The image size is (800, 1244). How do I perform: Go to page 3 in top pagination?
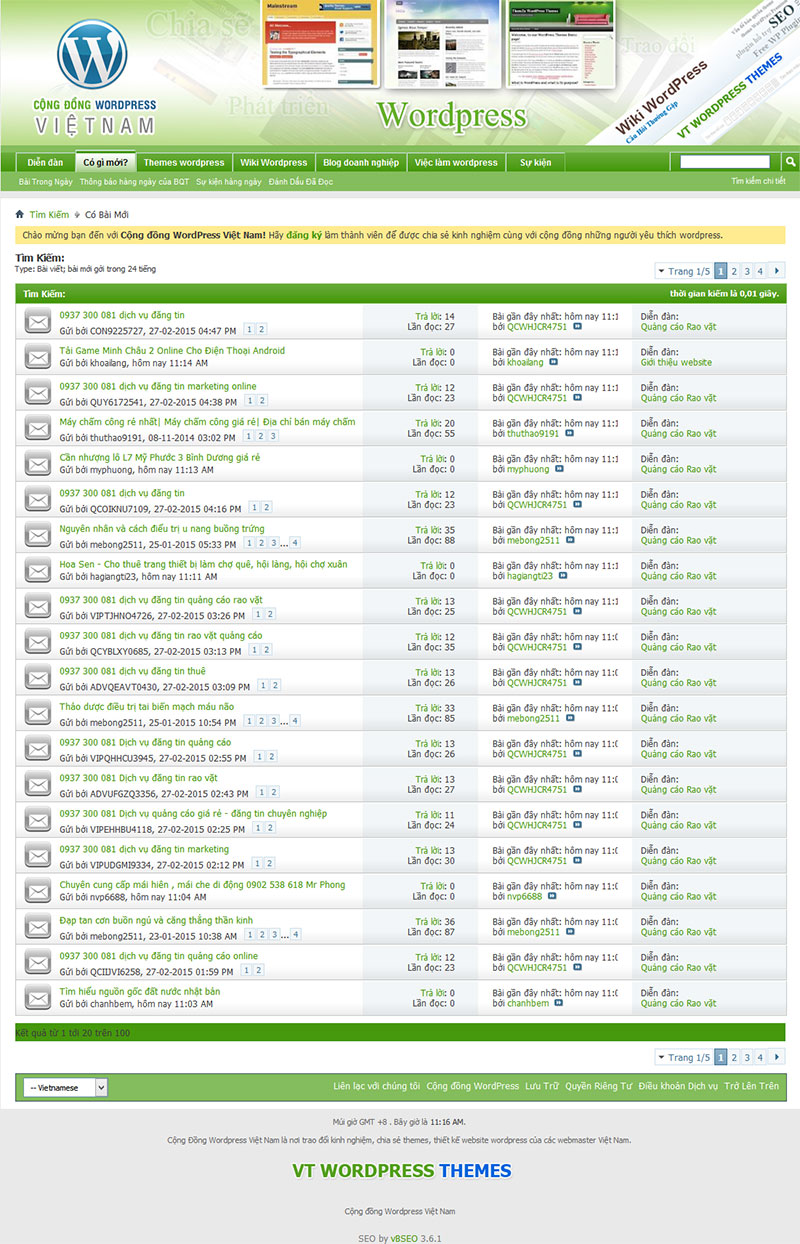coord(747,271)
